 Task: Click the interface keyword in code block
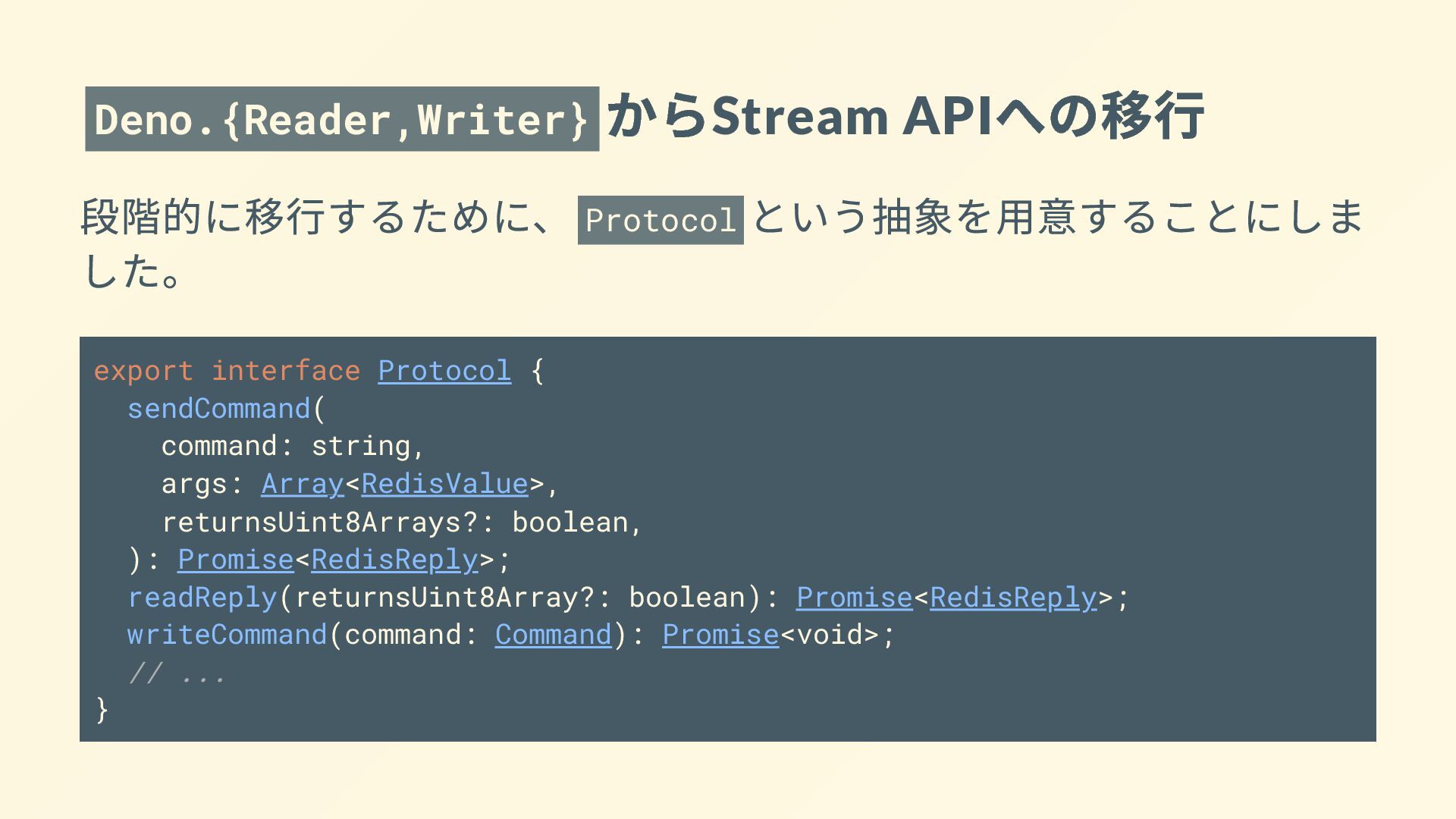(286, 371)
